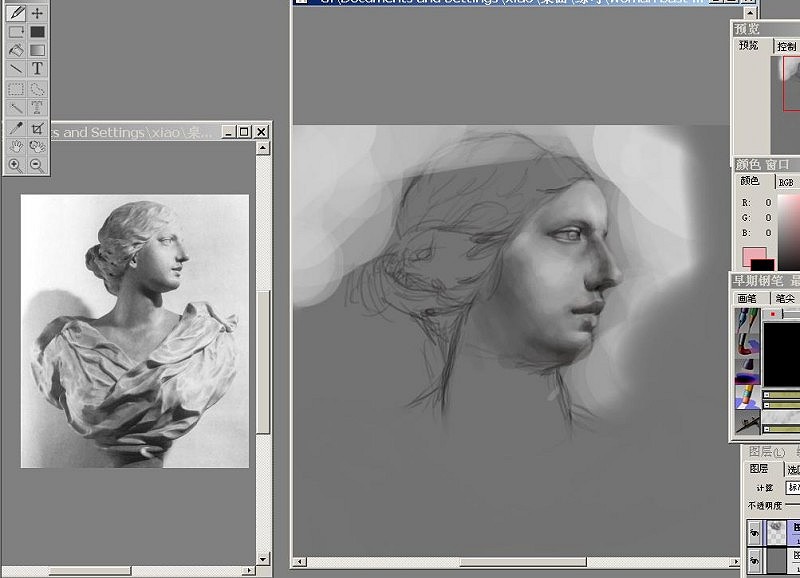Select the Hand pan tool
The width and height of the screenshot is (800, 578).
(16, 146)
